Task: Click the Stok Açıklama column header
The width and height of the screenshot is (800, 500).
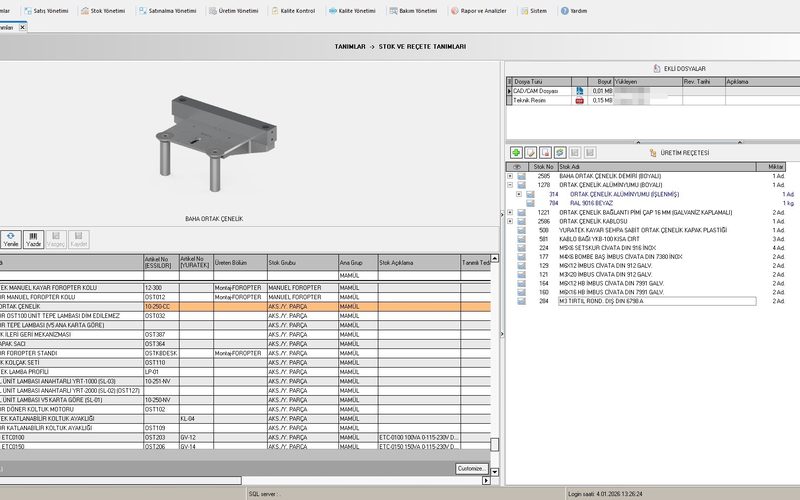Action: 419,263
